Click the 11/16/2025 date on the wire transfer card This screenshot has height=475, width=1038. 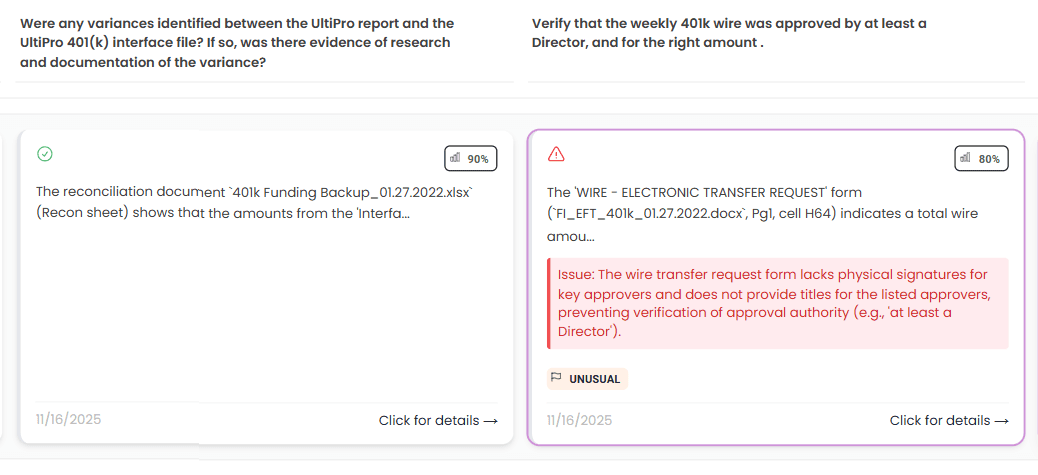(579, 420)
